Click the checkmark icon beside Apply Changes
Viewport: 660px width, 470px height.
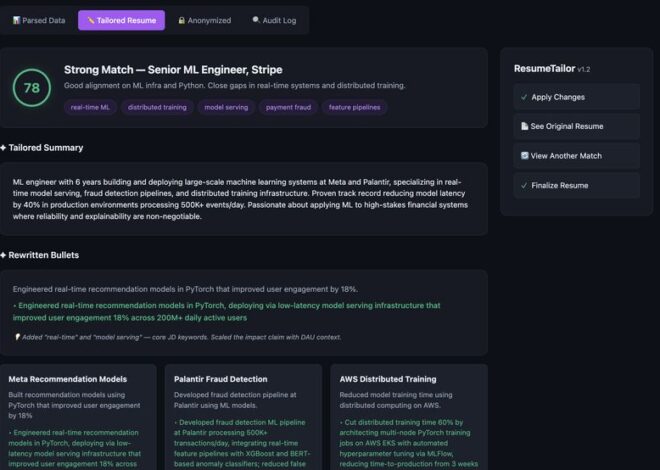coord(524,97)
